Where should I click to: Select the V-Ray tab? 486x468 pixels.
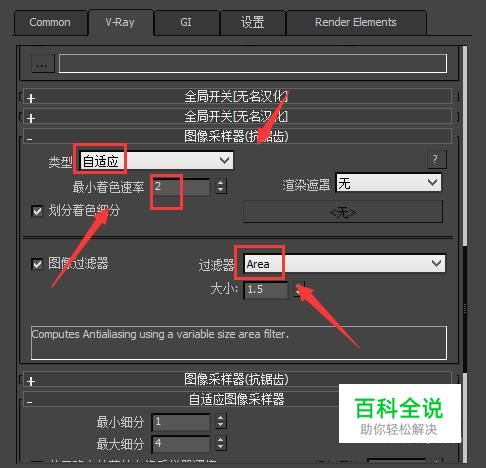120,22
